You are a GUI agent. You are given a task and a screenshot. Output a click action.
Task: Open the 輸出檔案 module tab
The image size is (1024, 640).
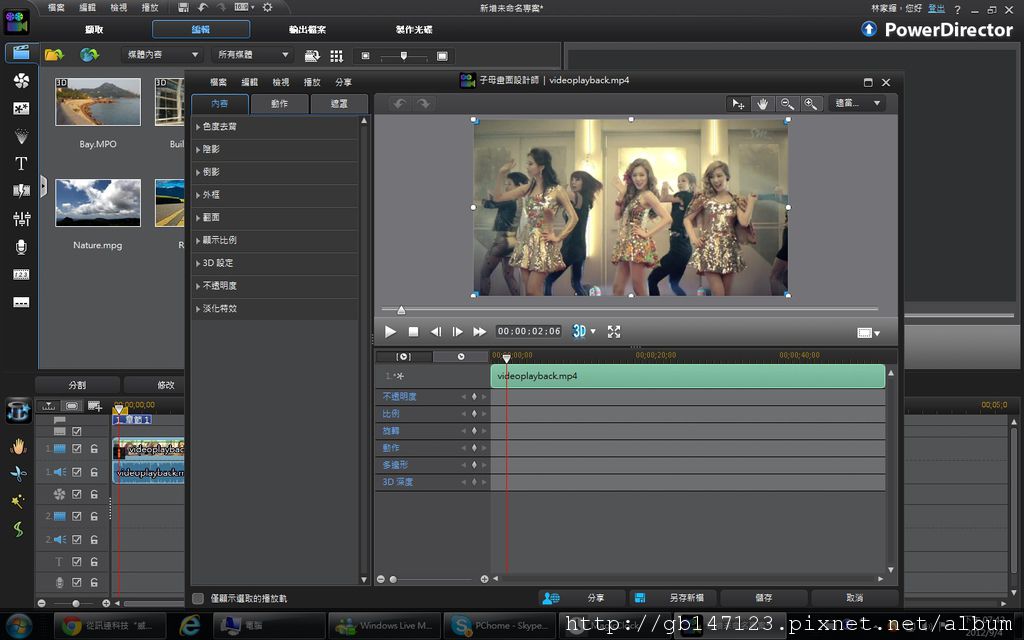307,29
